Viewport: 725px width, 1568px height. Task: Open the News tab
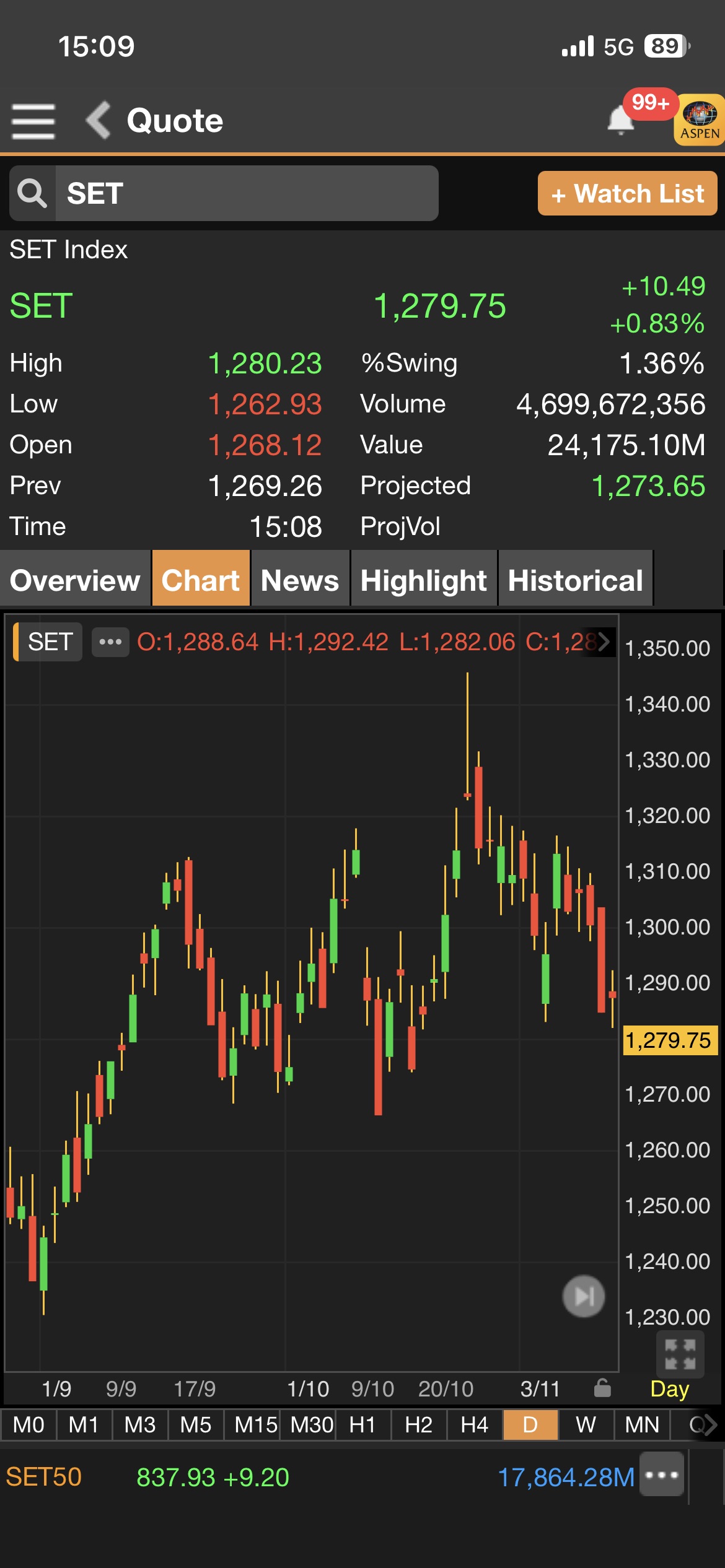(x=300, y=580)
